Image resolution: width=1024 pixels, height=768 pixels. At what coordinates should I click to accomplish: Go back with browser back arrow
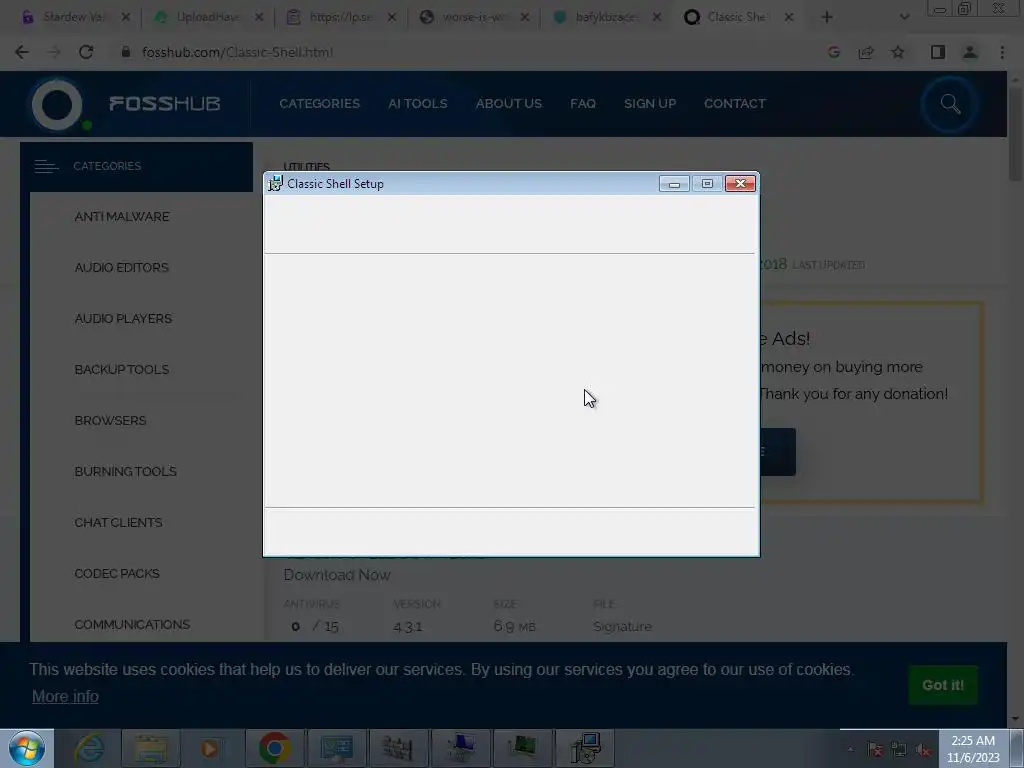[x=22, y=52]
